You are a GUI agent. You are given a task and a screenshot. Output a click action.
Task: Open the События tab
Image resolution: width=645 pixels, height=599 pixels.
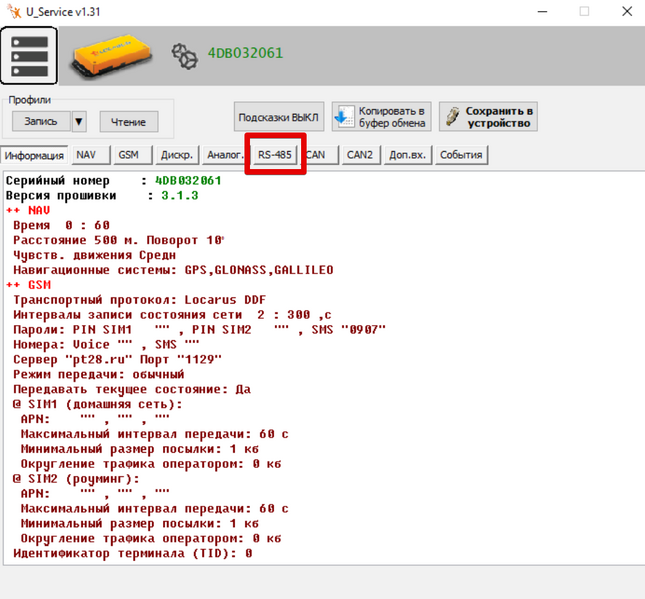click(x=461, y=155)
